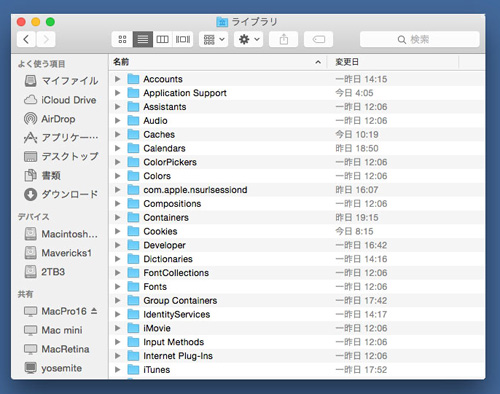The height and width of the screenshot is (394, 500).
Task: Click the date 昨日 18:50
Action: click(x=357, y=148)
